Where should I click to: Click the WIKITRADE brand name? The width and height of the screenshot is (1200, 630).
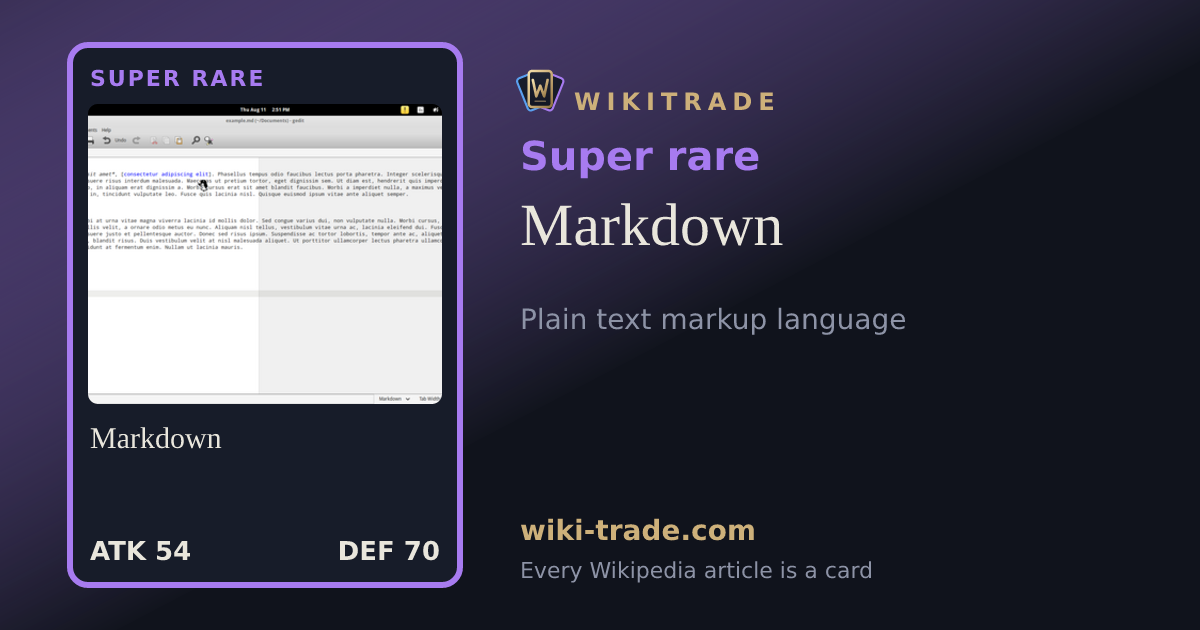(x=675, y=102)
